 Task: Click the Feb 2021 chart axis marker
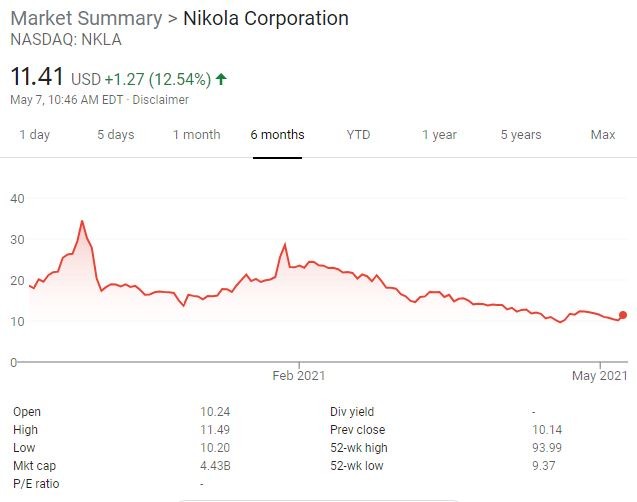pos(299,376)
